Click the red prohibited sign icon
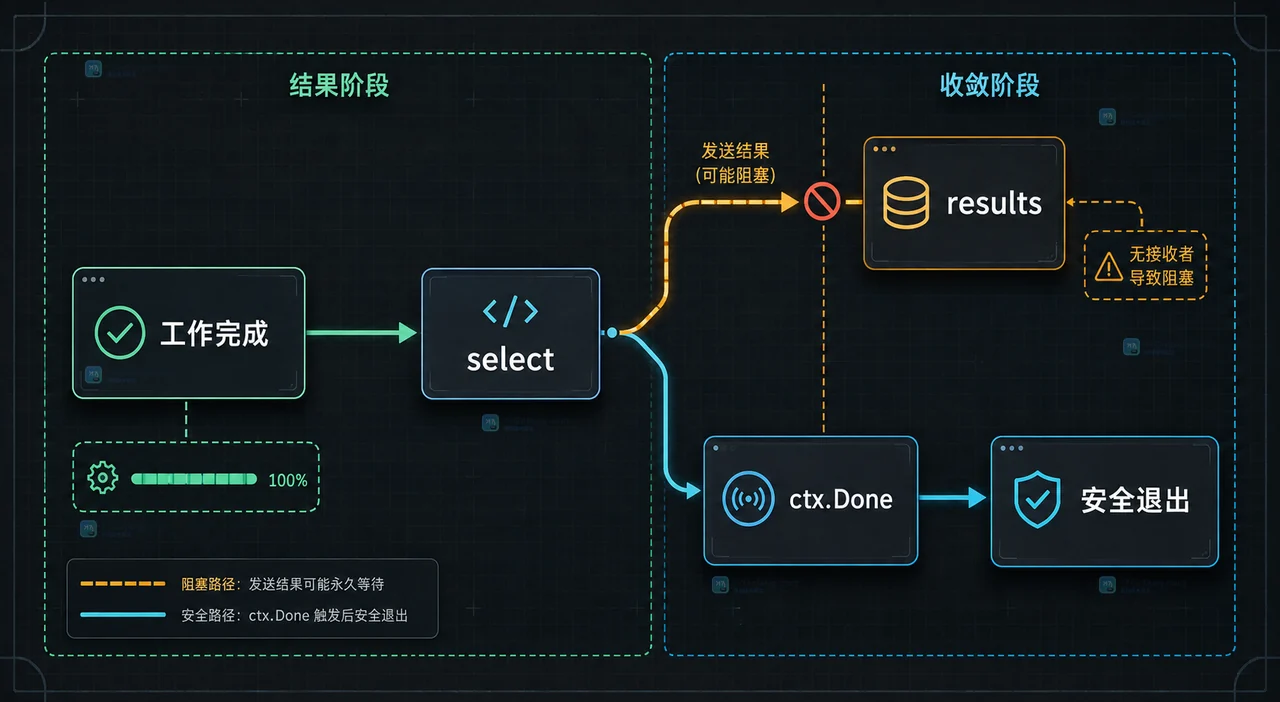The width and height of the screenshot is (1280, 702). pyautogui.click(x=822, y=203)
